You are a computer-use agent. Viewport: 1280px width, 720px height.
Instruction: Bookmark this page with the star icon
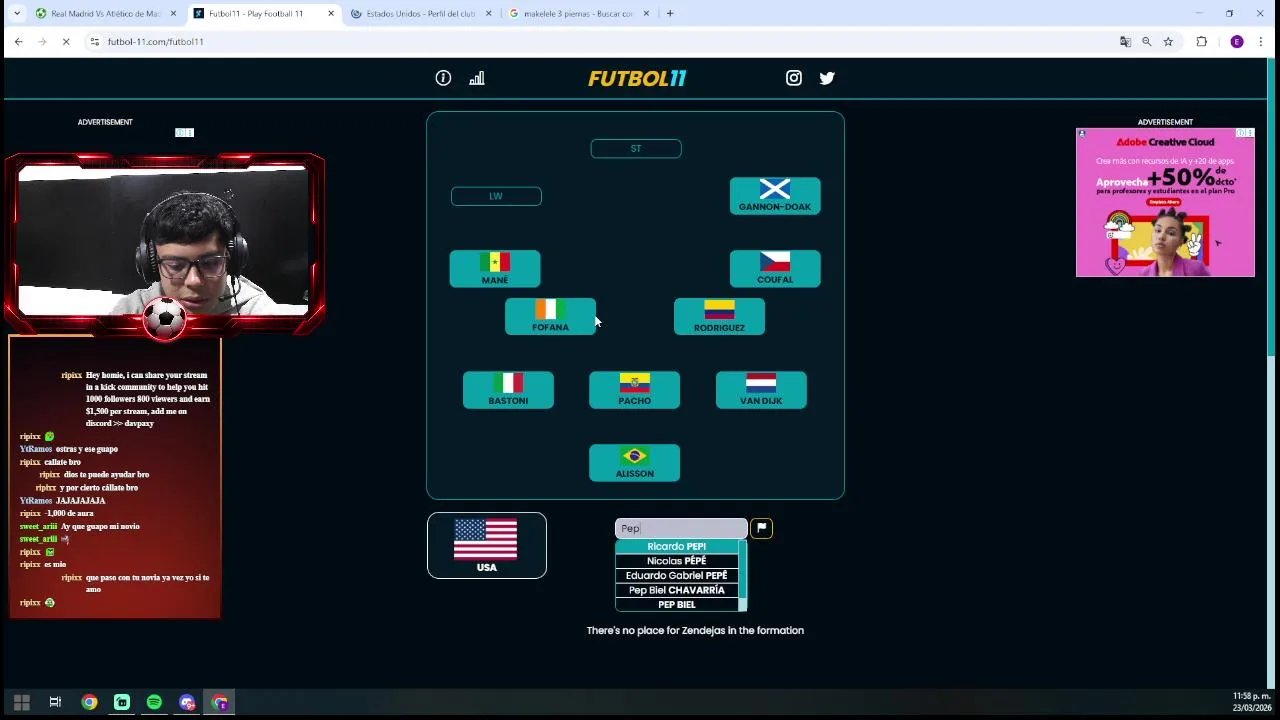pyautogui.click(x=1167, y=41)
